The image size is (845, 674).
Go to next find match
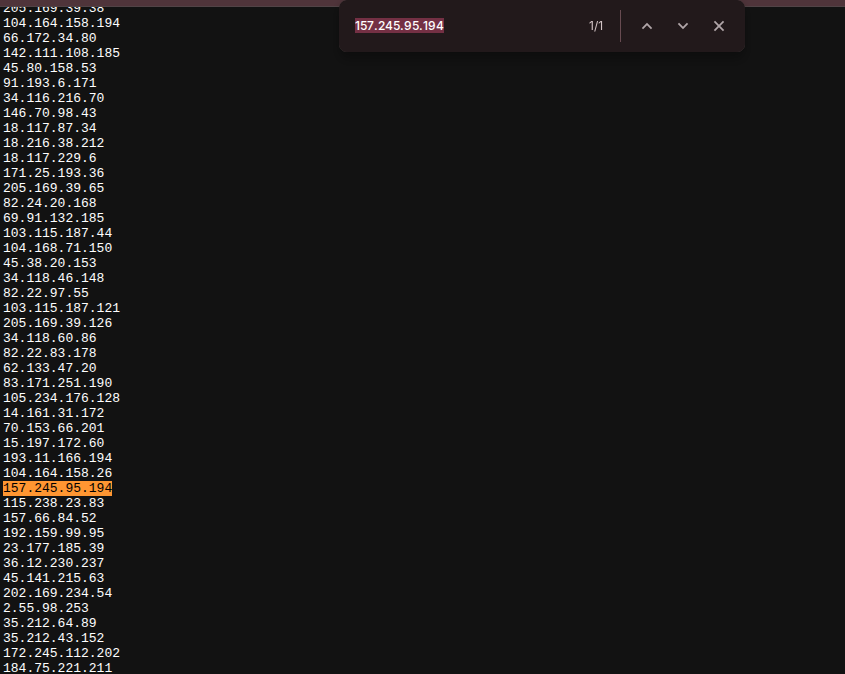tap(683, 26)
